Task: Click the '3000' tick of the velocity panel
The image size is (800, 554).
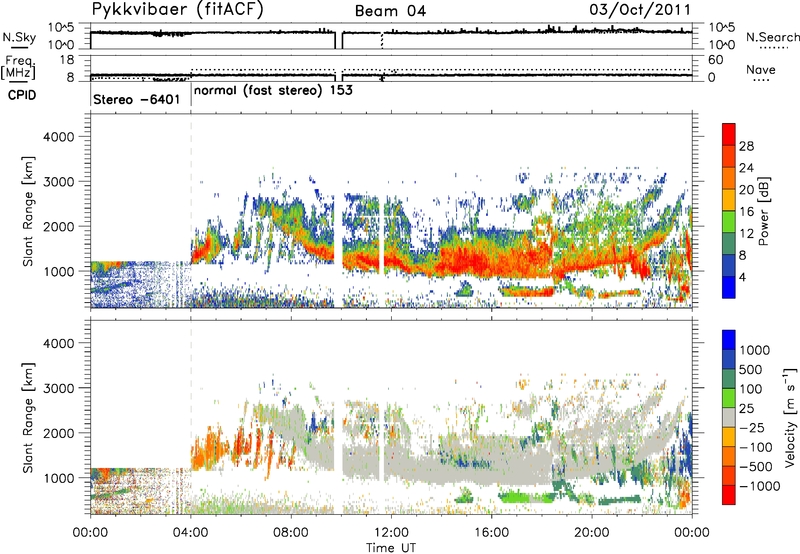Action: pos(58,388)
